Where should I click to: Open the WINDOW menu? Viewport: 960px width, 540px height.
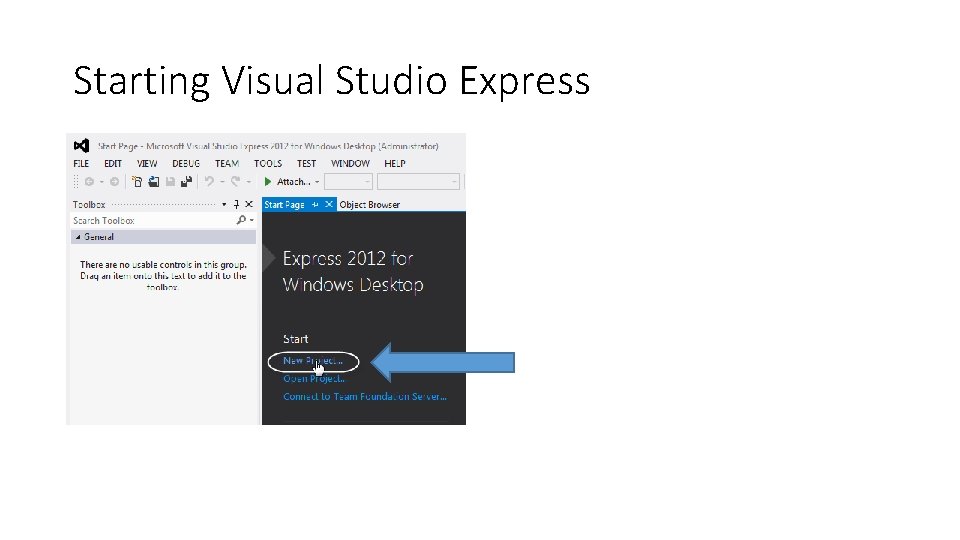[350, 163]
